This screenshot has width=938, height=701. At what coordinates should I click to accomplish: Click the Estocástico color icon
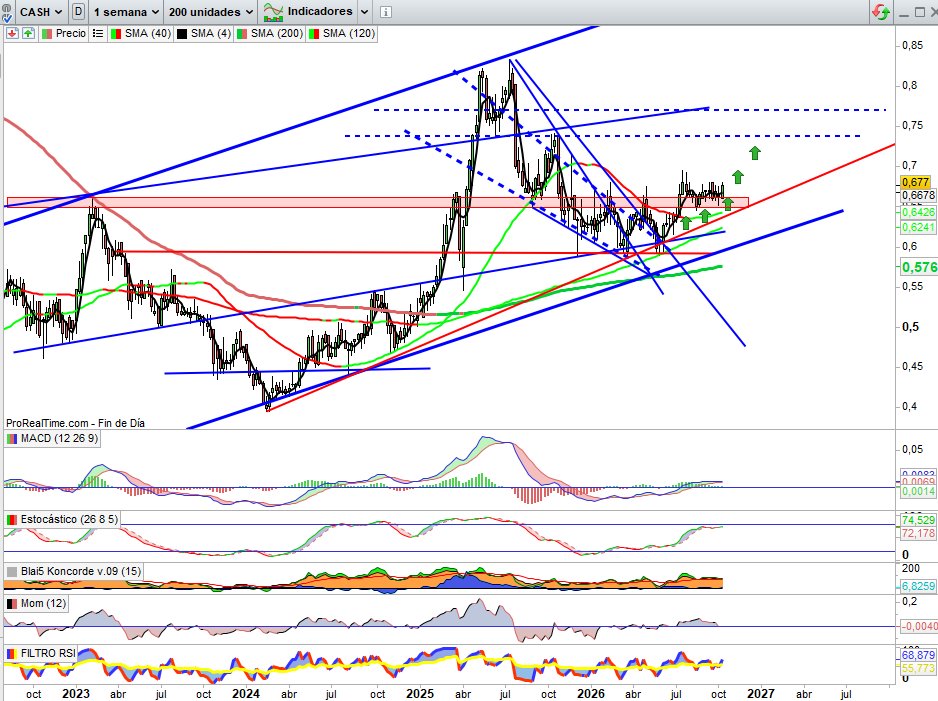(11, 520)
